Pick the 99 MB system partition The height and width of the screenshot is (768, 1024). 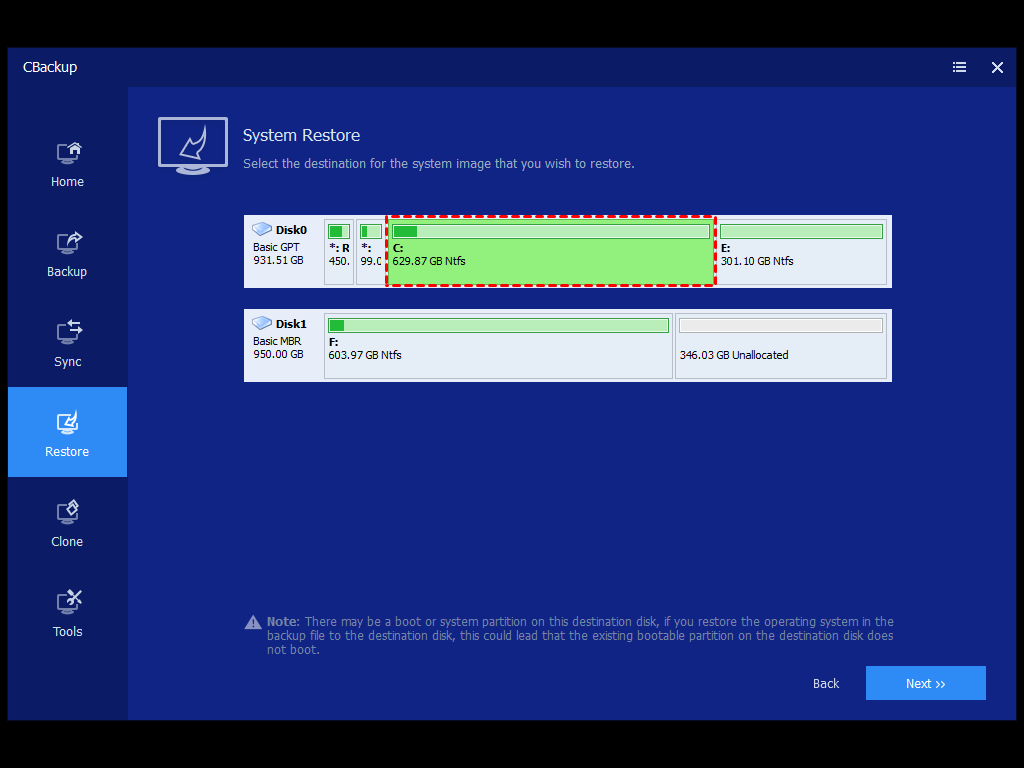tap(370, 255)
